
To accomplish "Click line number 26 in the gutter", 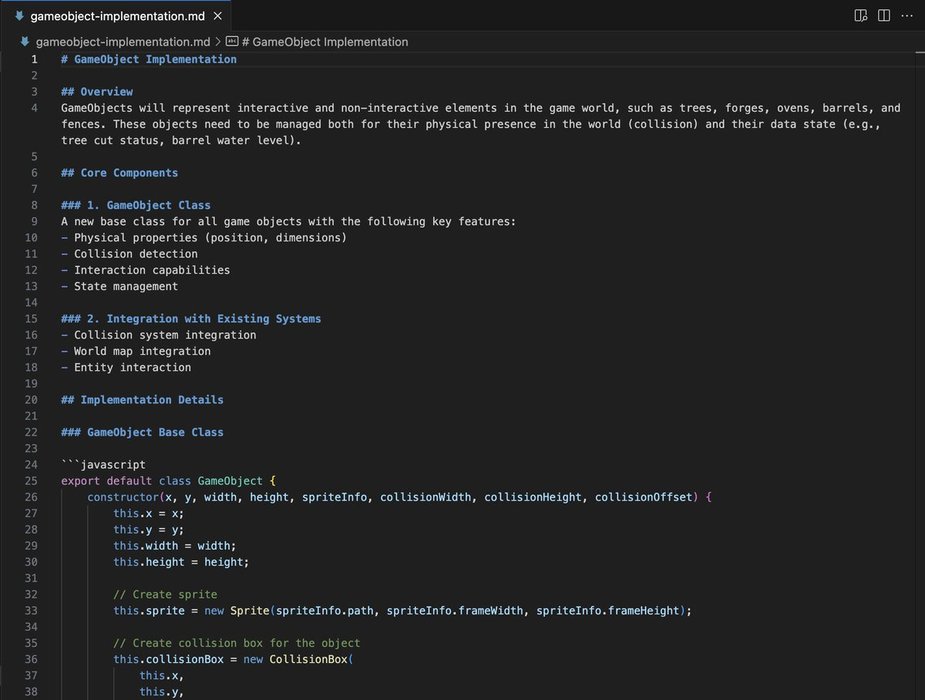I will pos(31,497).
